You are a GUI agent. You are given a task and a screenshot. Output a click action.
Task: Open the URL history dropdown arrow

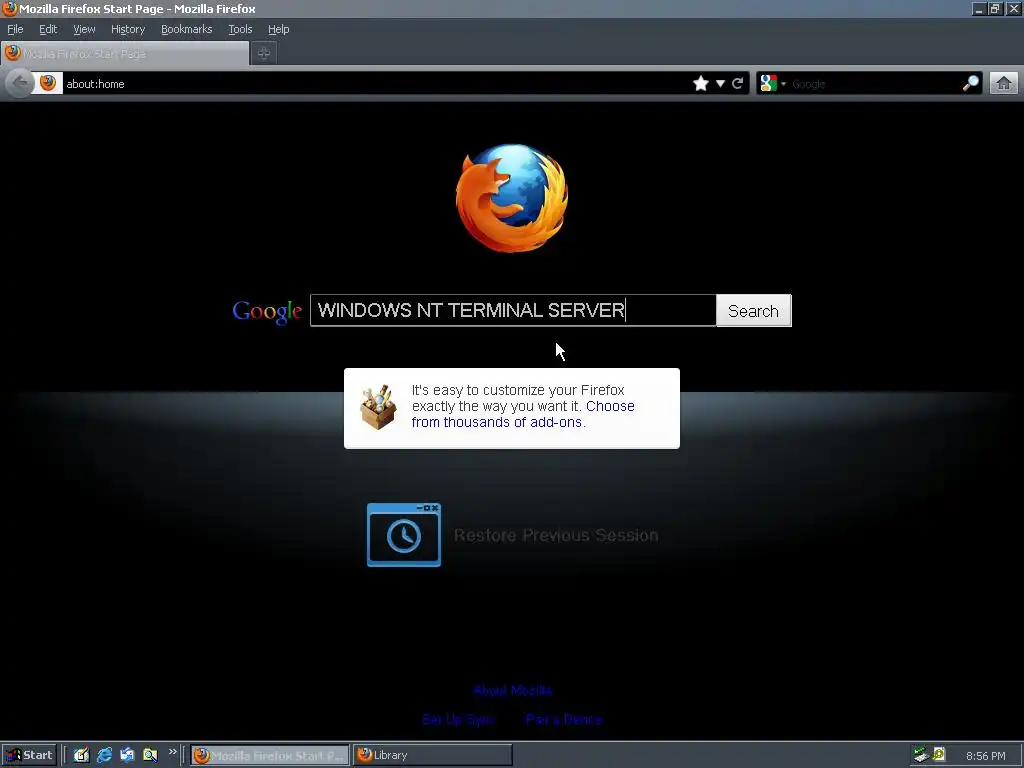[x=720, y=84]
